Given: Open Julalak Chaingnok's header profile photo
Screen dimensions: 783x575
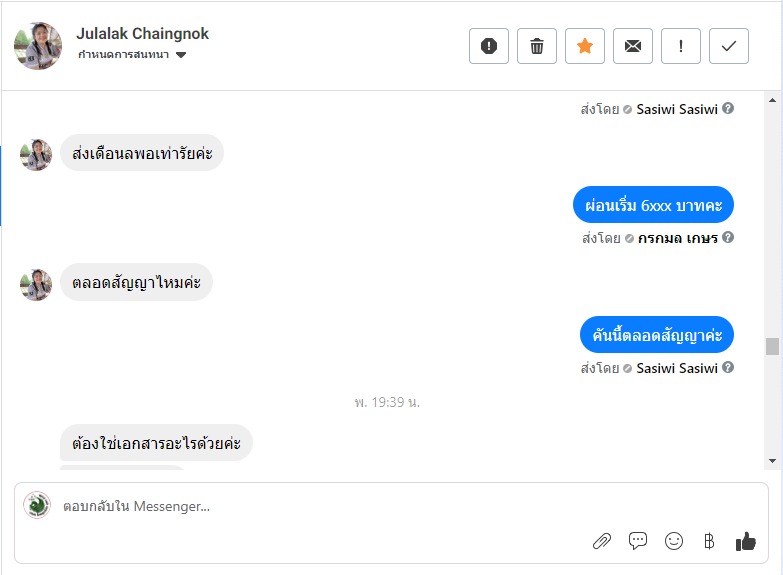Looking at the screenshot, I should click(x=38, y=46).
